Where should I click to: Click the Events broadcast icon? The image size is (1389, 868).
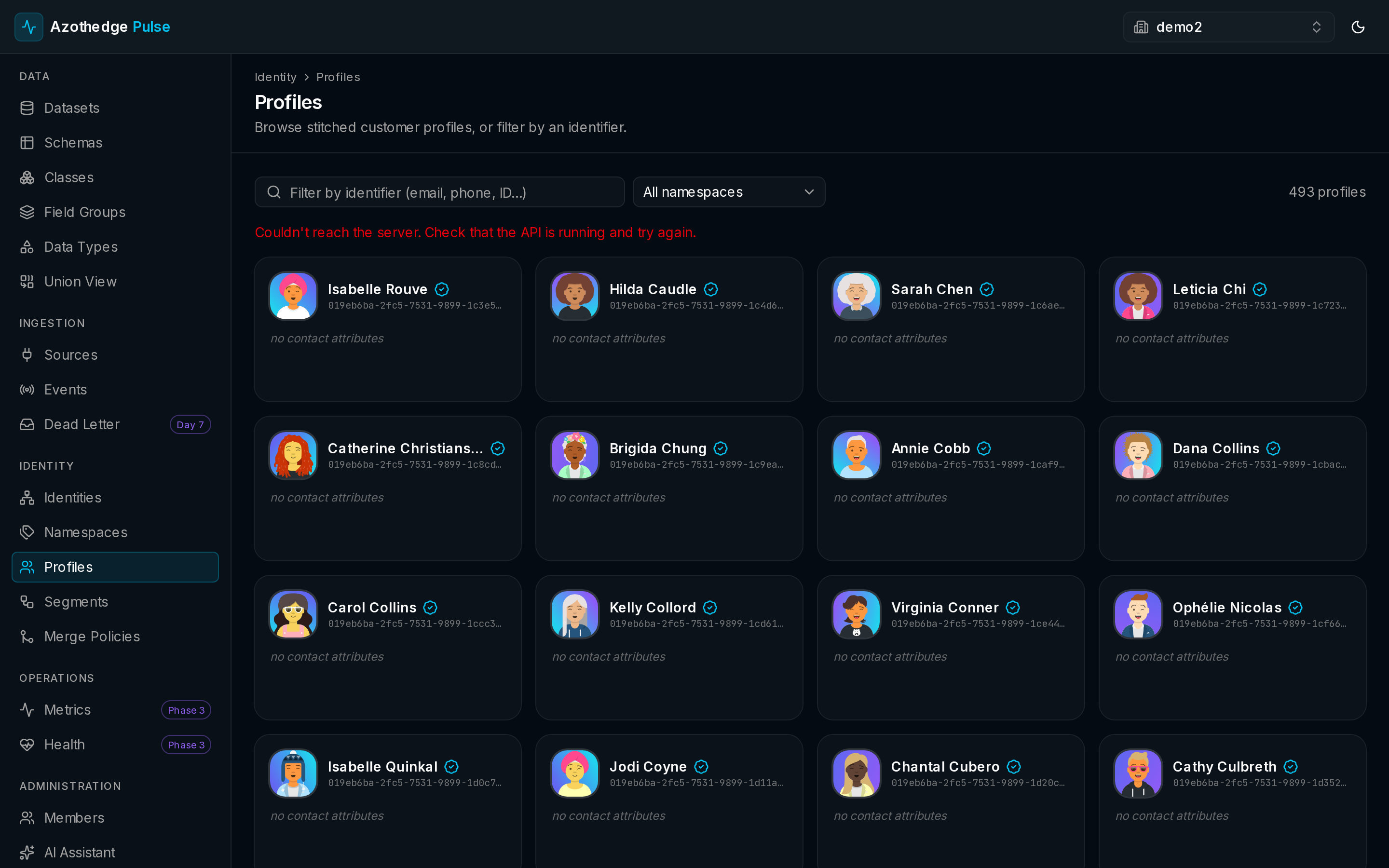[x=27, y=390]
